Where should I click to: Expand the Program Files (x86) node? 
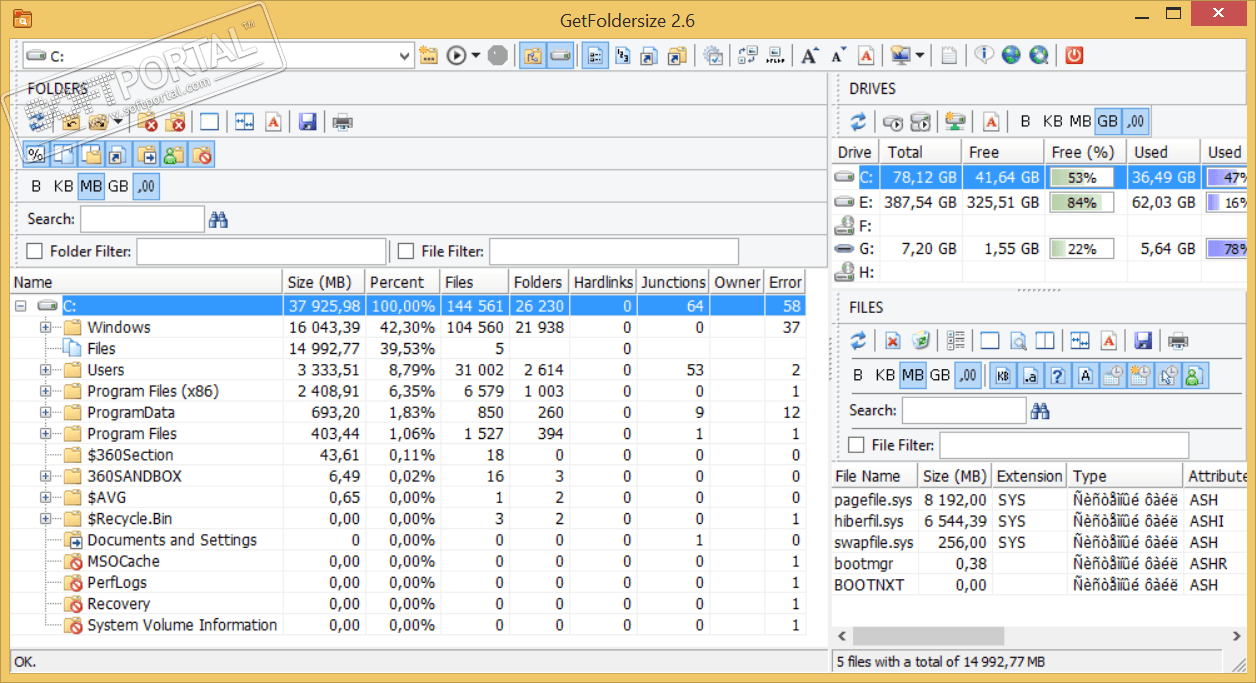pyautogui.click(x=45, y=391)
